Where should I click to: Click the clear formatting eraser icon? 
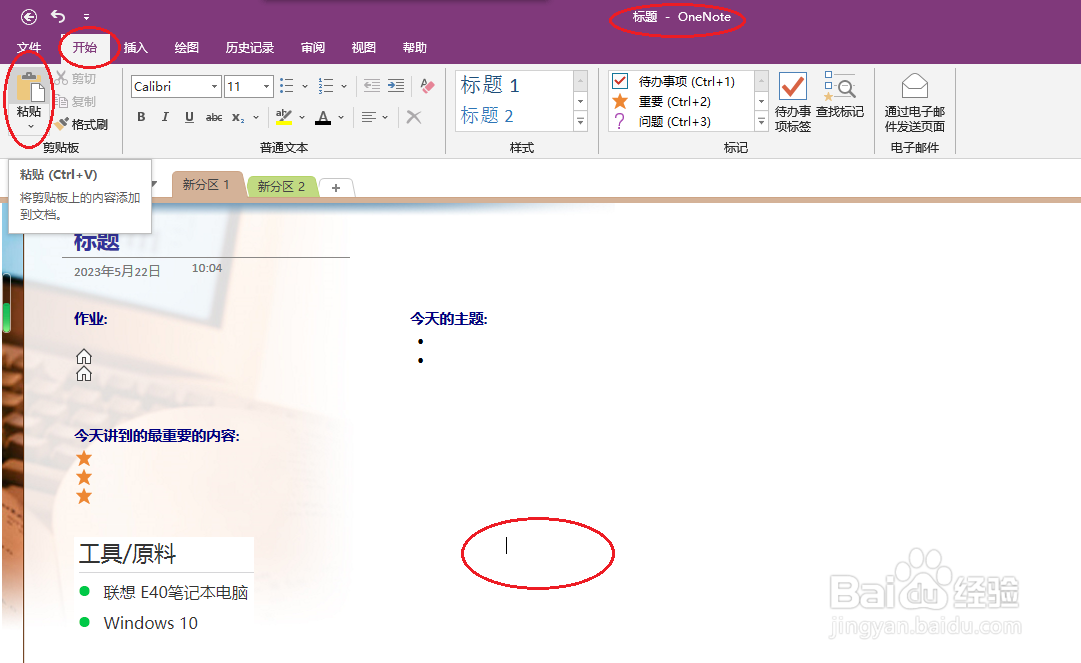[x=414, y=117]
